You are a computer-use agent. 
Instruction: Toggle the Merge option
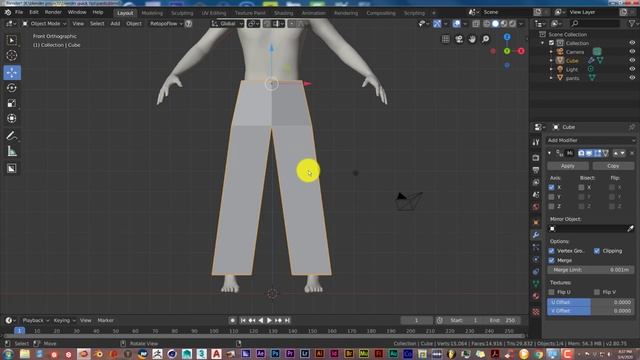pyautogui.click(x=551, y=260)
